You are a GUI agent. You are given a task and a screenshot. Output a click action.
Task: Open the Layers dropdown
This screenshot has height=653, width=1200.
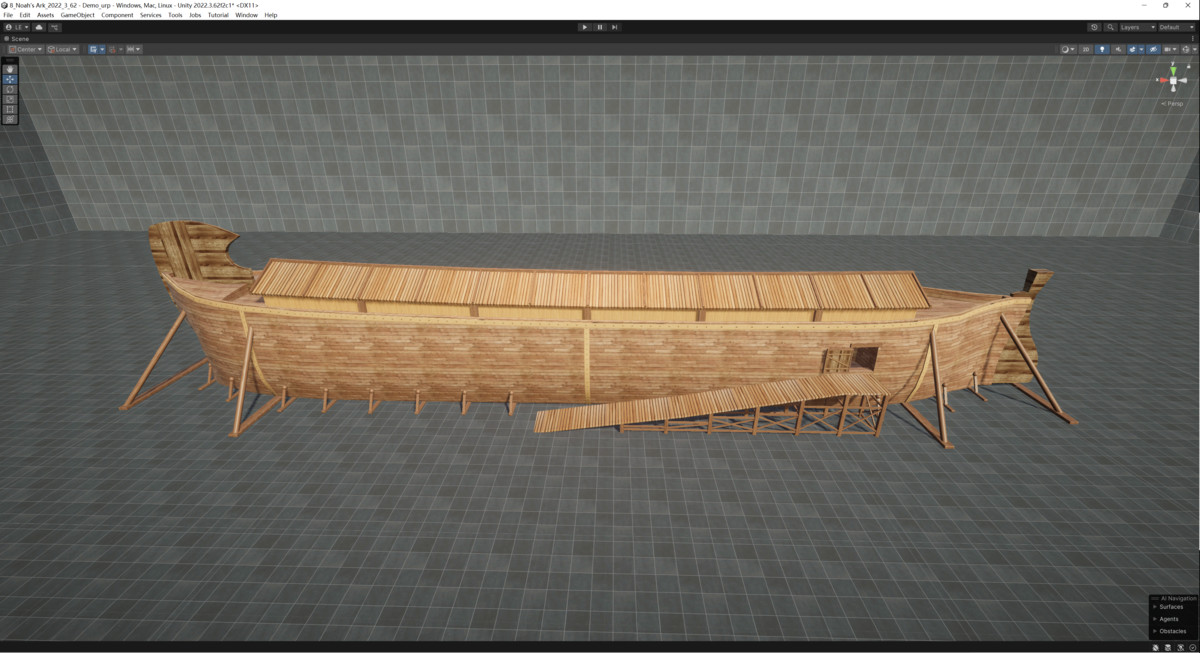click(x=1137, y=27)
